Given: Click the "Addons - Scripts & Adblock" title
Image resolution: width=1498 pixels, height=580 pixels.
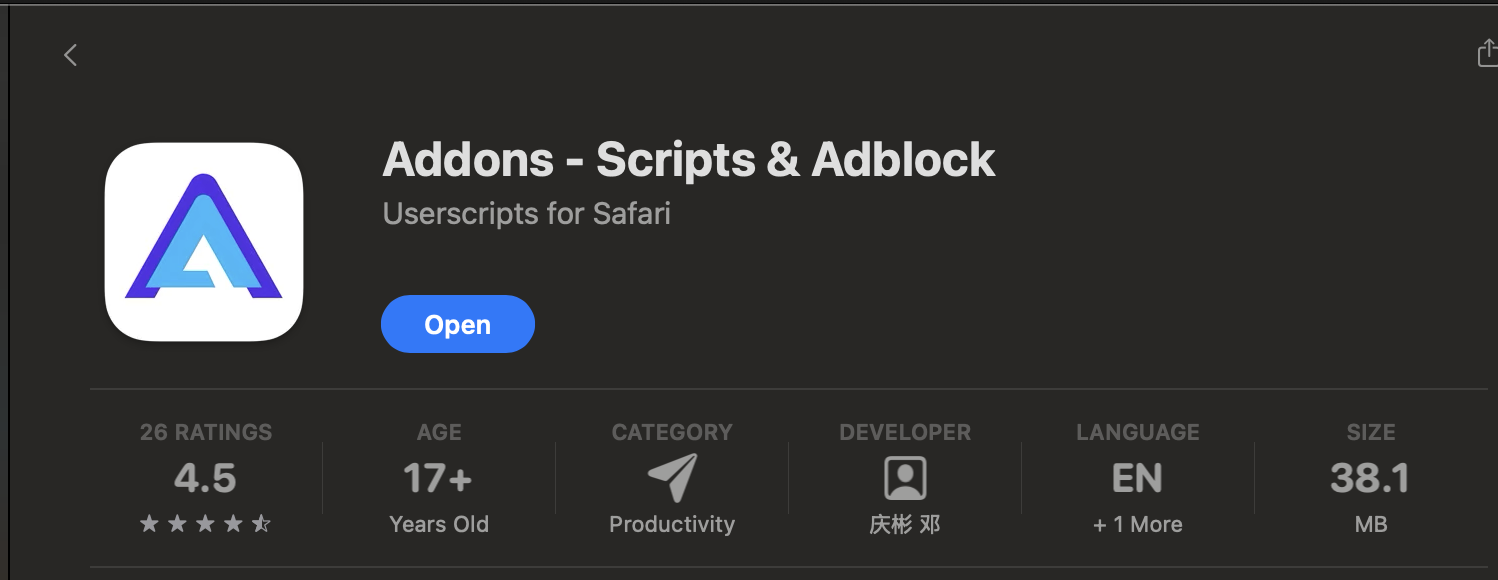Looking at the screenshot, I should [x=689, y=160].
